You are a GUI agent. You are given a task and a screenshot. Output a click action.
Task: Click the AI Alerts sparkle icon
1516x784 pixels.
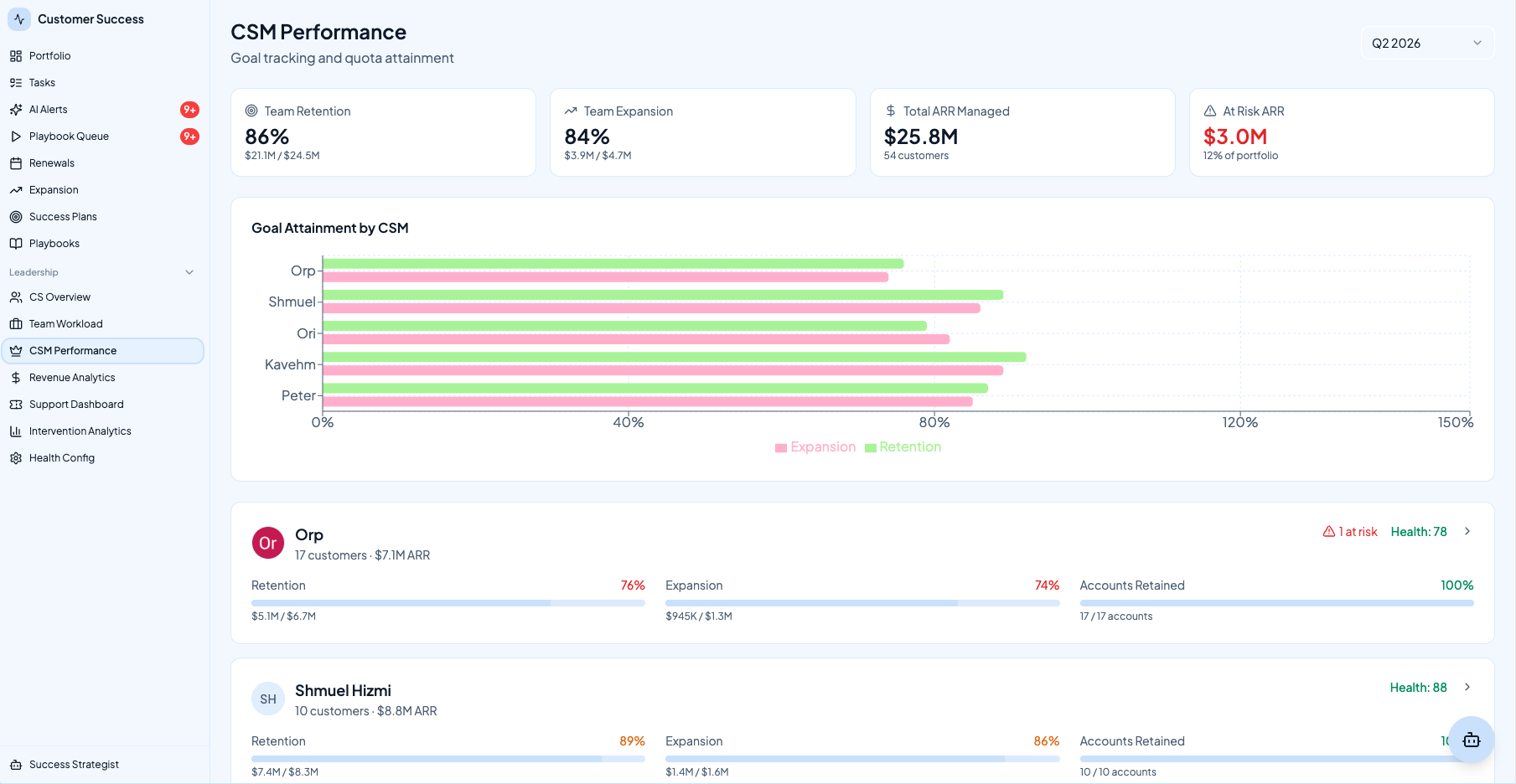pyautogui.click(x=16, y=110)
